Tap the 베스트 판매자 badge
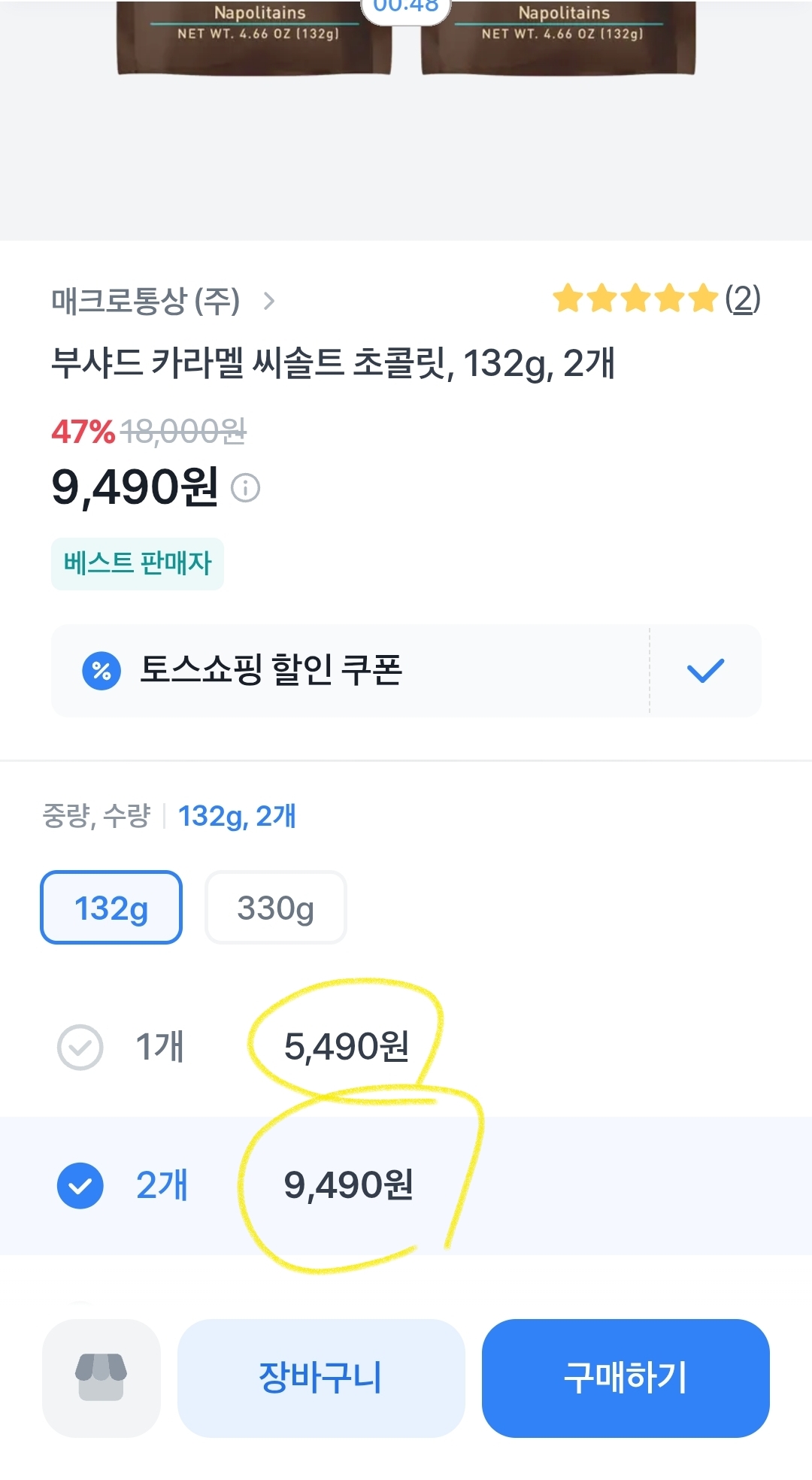This screenshot has width=812, height=1480. (138, 563)
